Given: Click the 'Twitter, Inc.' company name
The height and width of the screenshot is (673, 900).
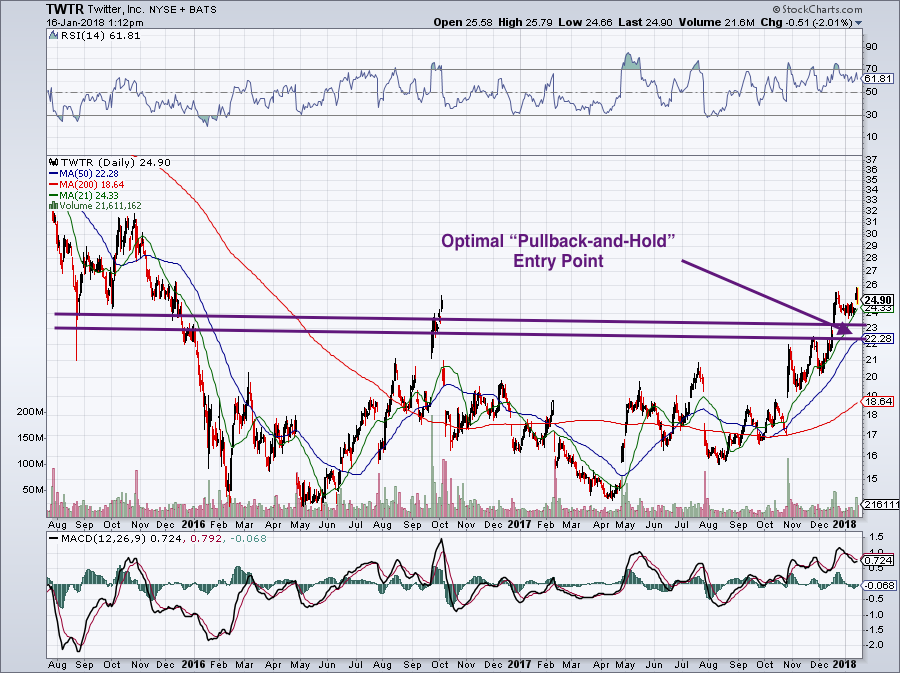Looking at the screenshot, I should 118,9.
